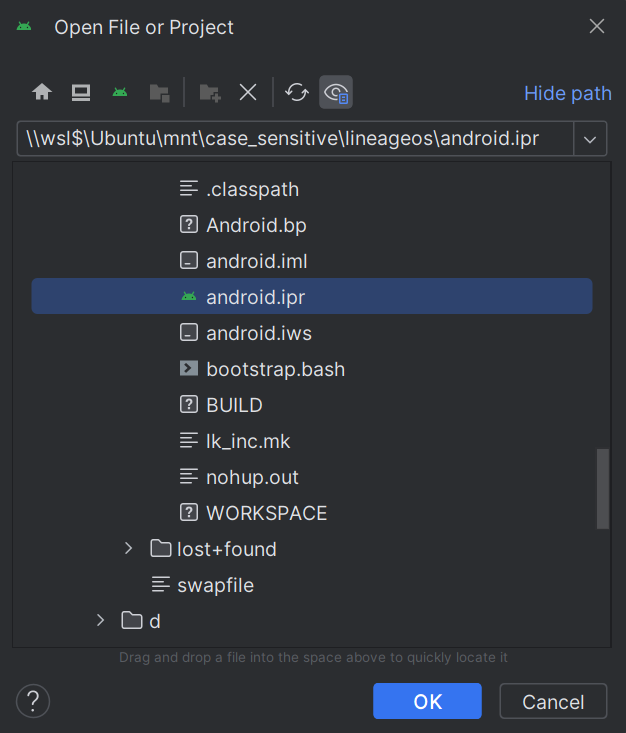Open help with question mark button

[33, 701]
